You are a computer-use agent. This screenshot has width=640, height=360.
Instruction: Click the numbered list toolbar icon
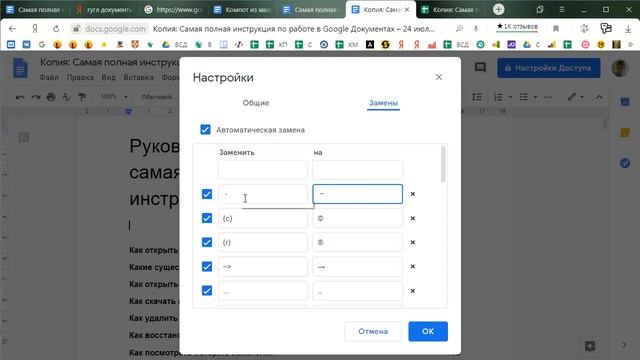[498, 97]
